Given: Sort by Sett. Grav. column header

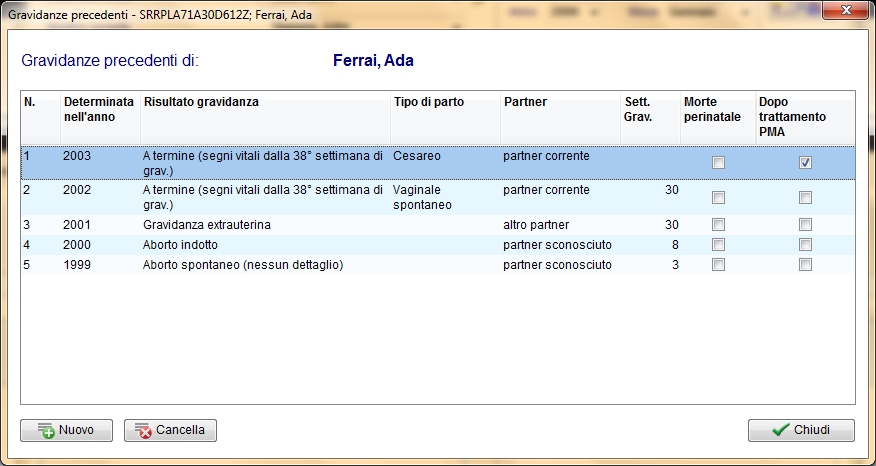Looking at the screenshot, I should click(x=650, y=118).
